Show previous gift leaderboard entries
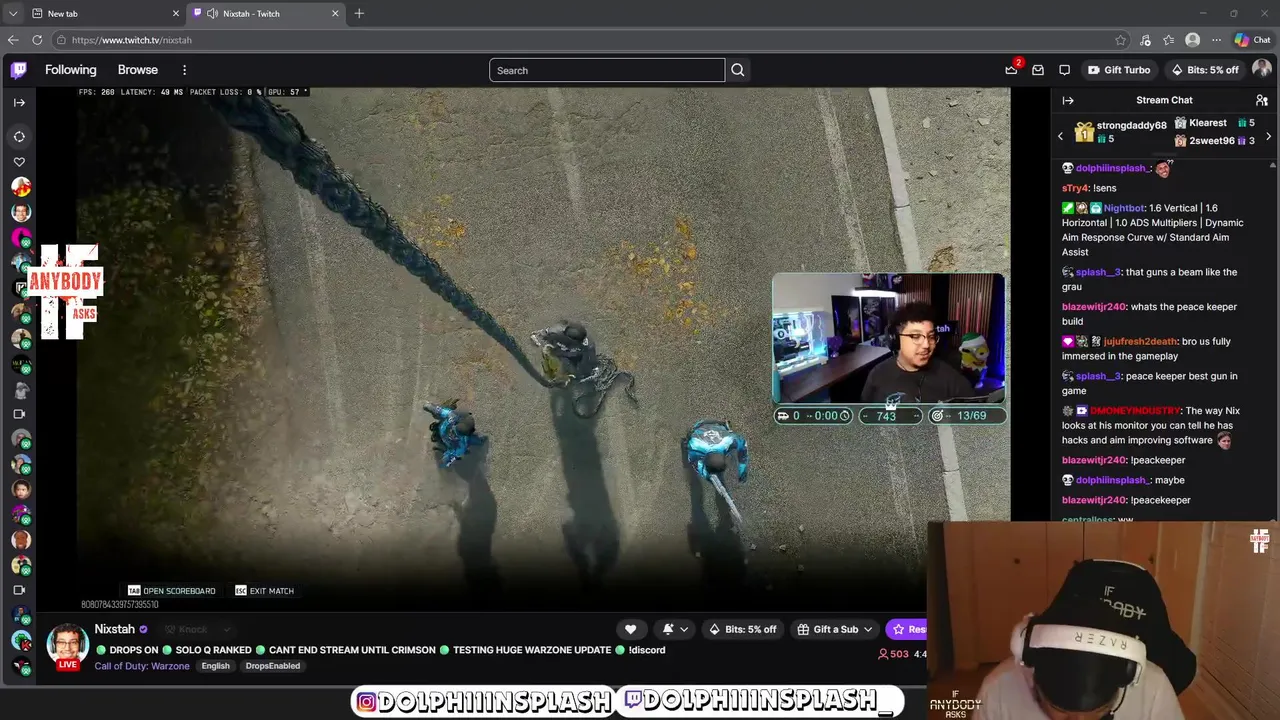 coord(1061,136)
